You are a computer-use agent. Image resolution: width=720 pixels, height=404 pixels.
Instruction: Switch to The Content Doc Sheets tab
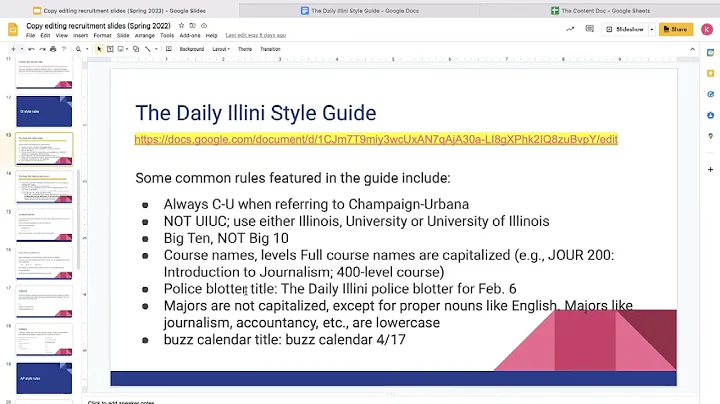click(600, 11)
